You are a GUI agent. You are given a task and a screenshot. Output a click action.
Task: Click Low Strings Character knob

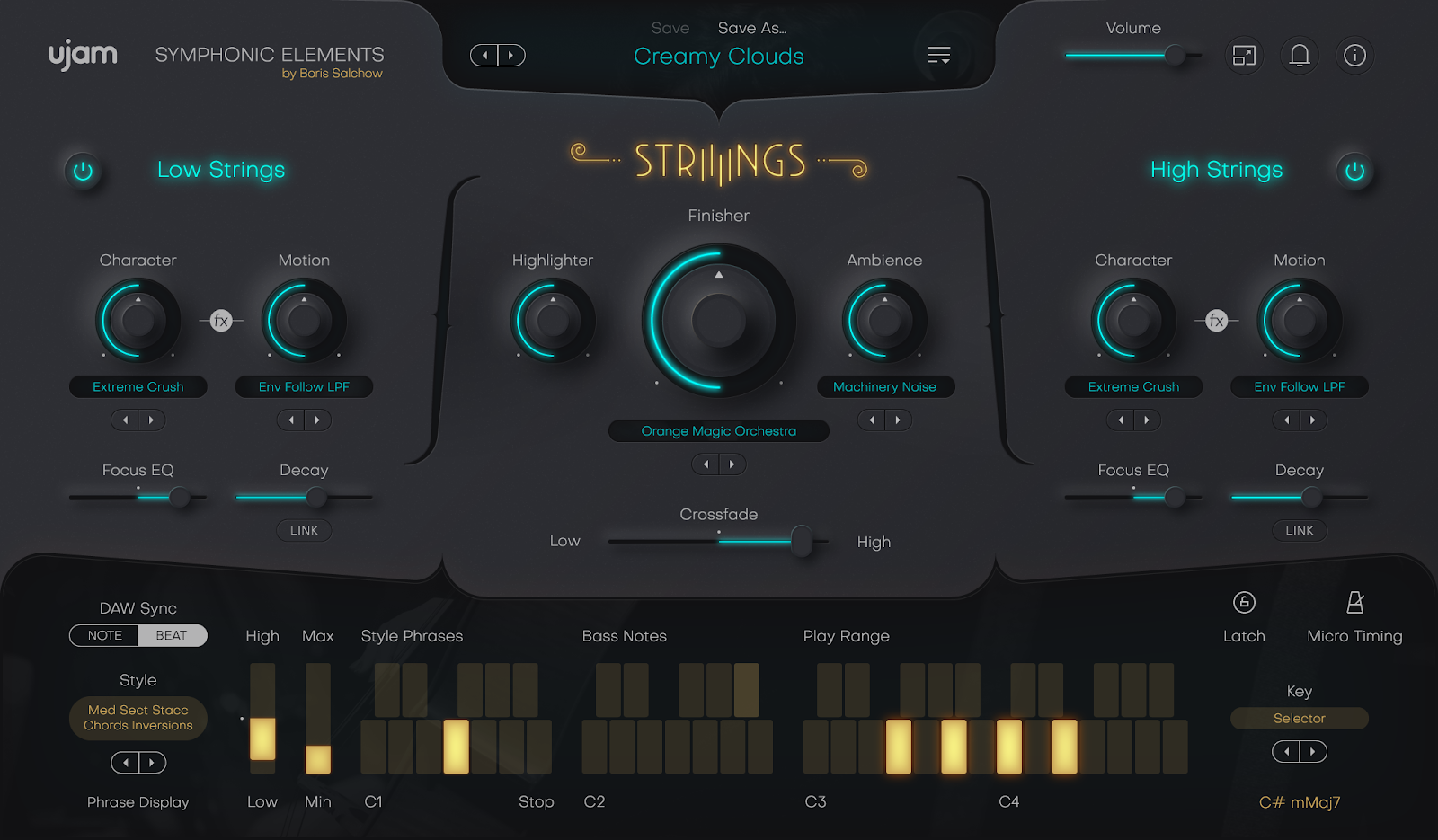click(138, 320)
